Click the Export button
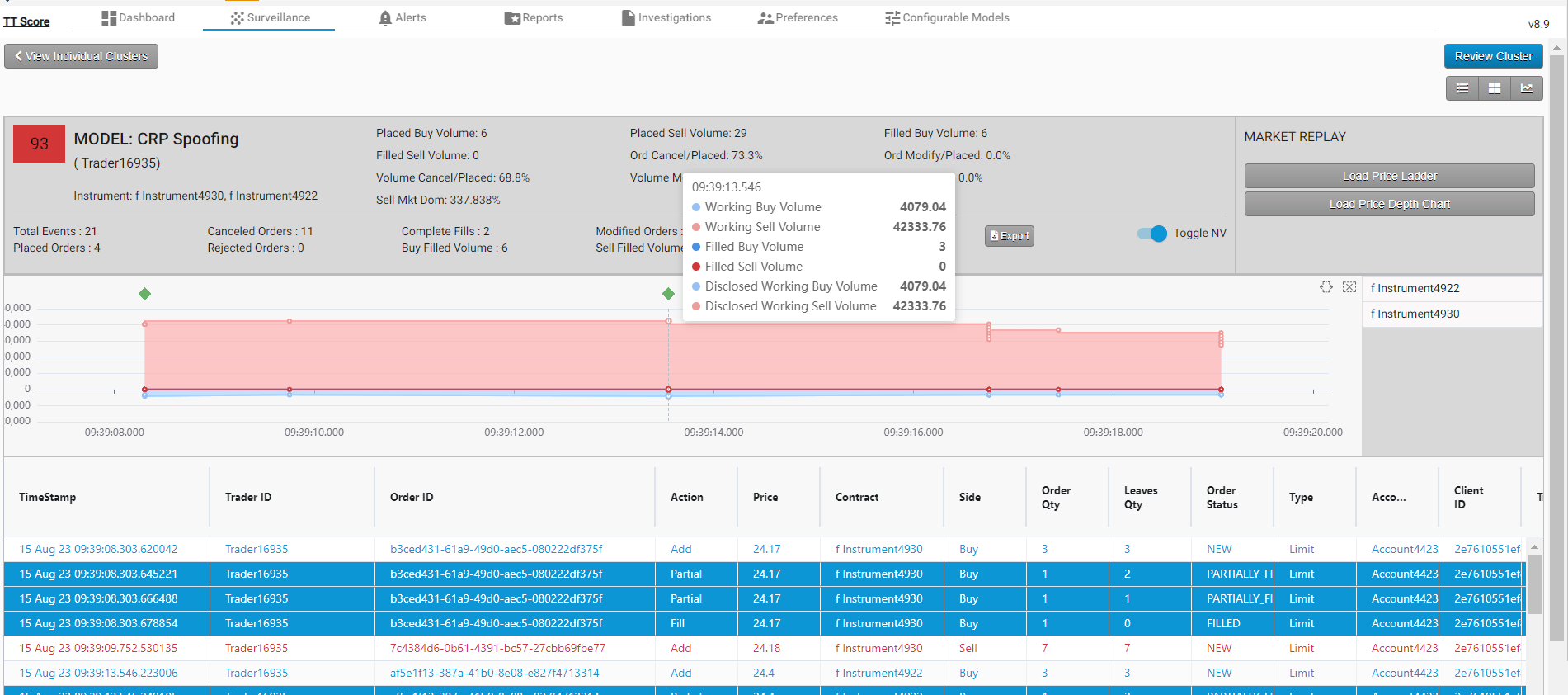Image resolution: width=1568 pixels, height=695 pixels. point(1009,236)
